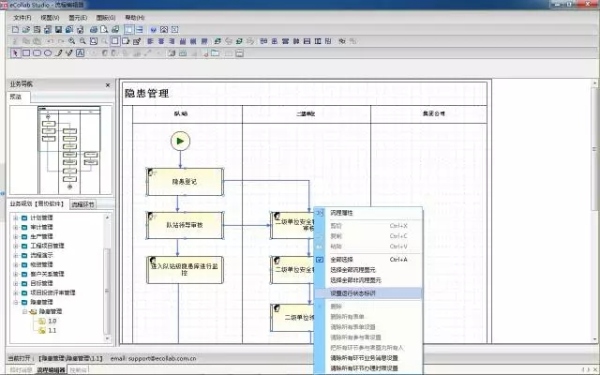Expand the 生产管理 tree node

pos(16,236)
